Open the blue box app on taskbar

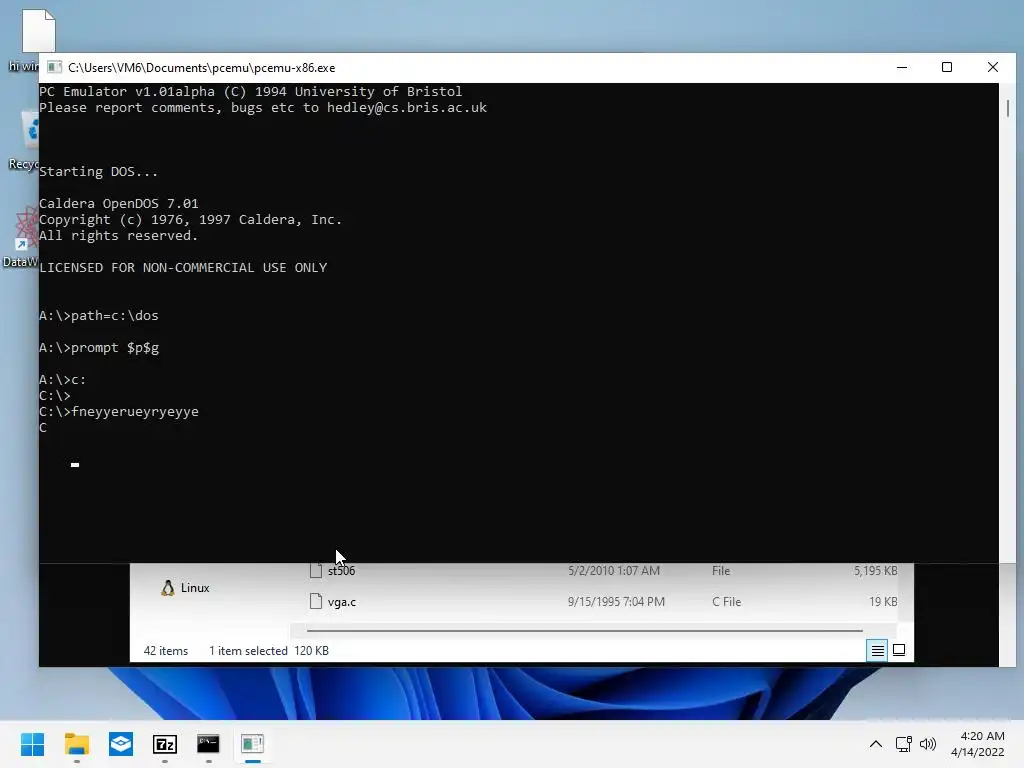121,744
